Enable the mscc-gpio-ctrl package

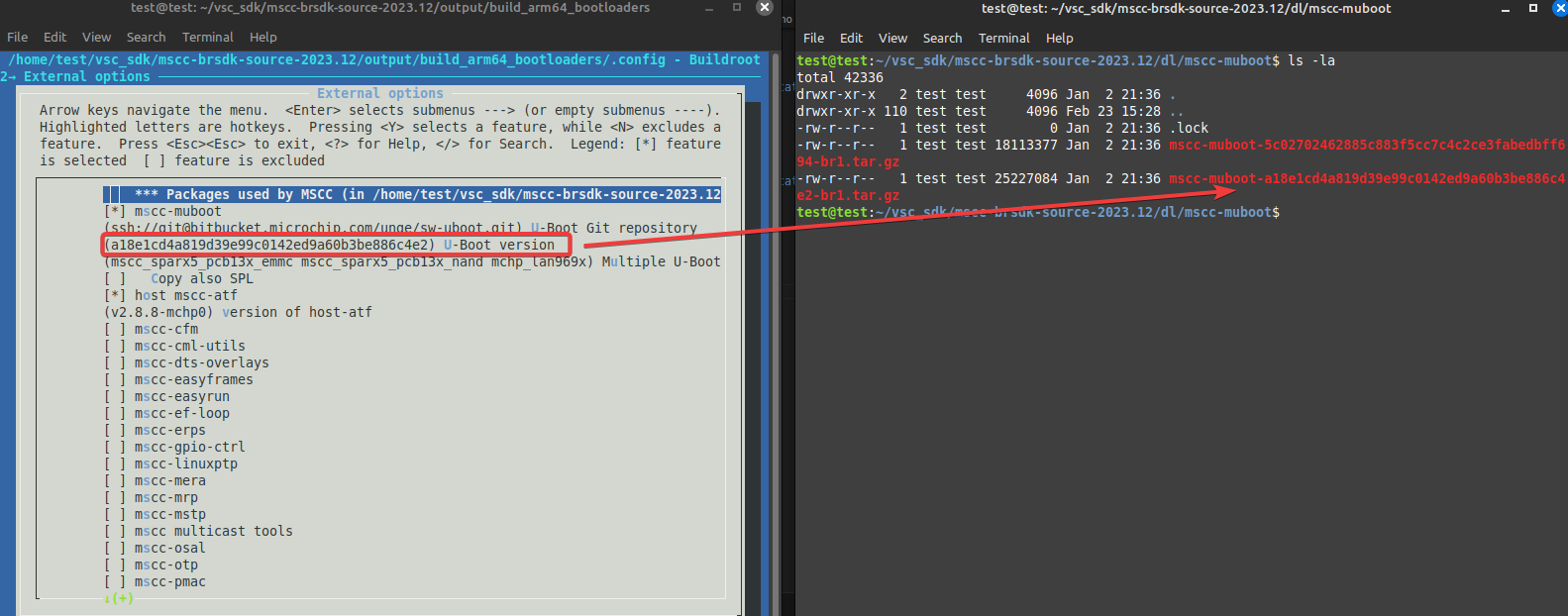coord(115,447)
